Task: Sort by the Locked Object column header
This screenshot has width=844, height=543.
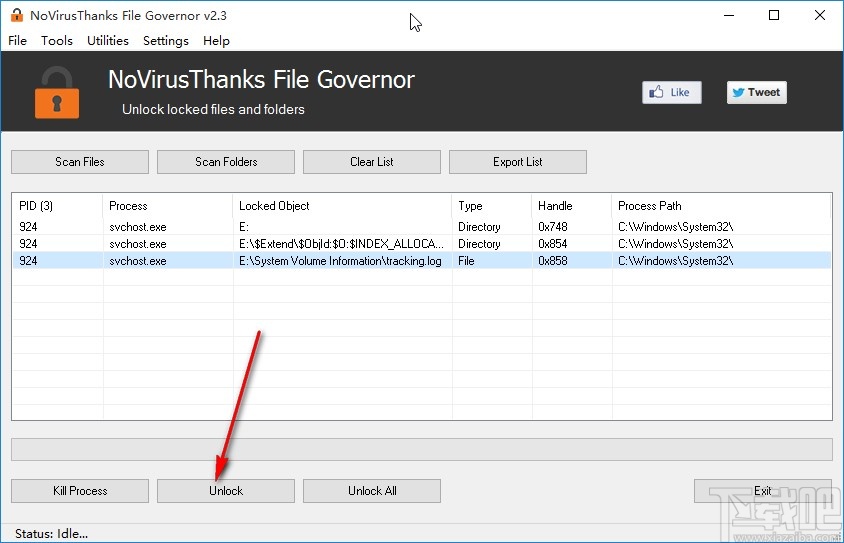Action: pyautogui.click(x=342, y=206)
